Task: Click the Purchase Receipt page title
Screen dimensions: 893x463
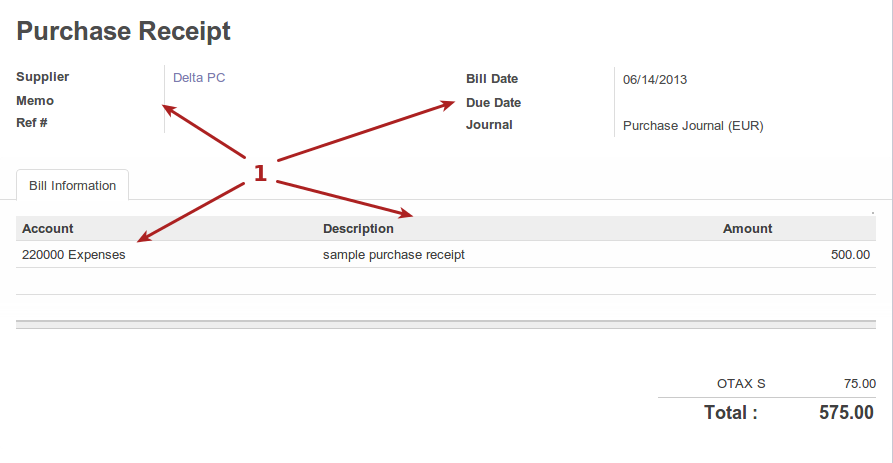Action: pyautogui.click(x=124, y=31)
